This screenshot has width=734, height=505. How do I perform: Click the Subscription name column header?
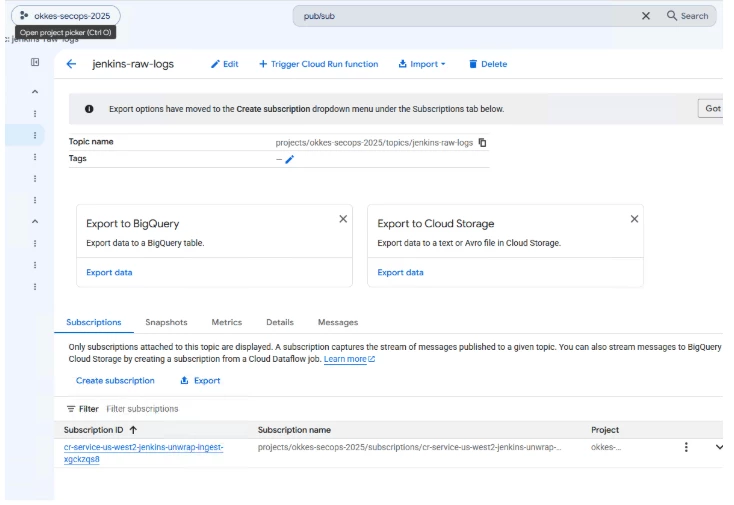(294, 430)
